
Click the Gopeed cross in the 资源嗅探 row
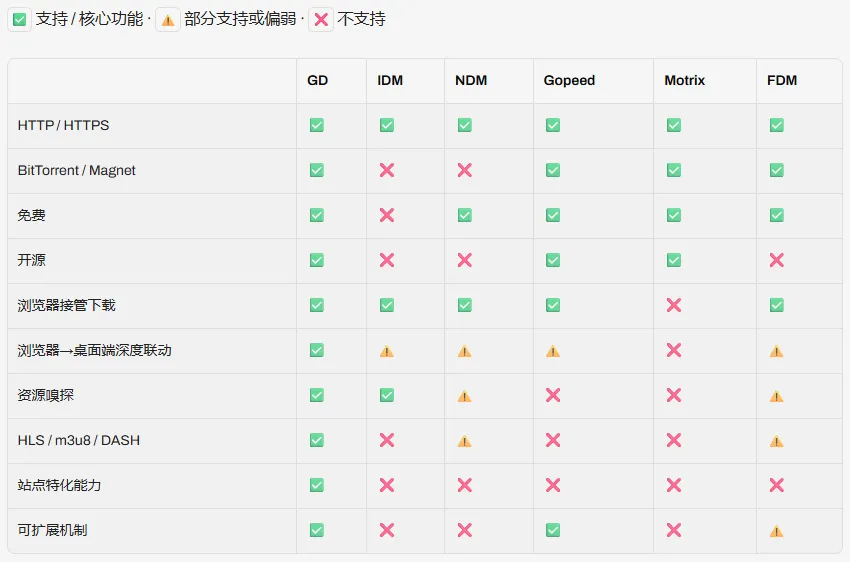(553, 395)
